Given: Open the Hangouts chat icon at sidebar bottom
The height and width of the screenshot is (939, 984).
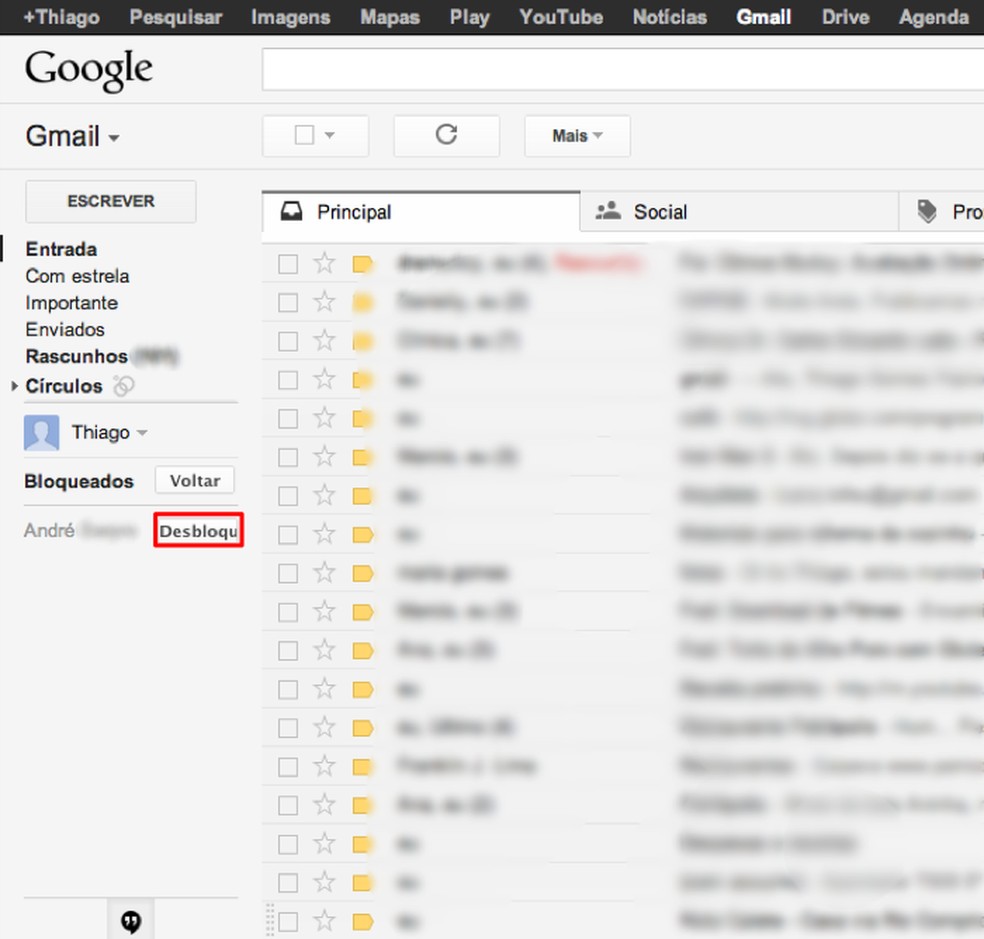Looking at the screenshot, I should [131, 921].
